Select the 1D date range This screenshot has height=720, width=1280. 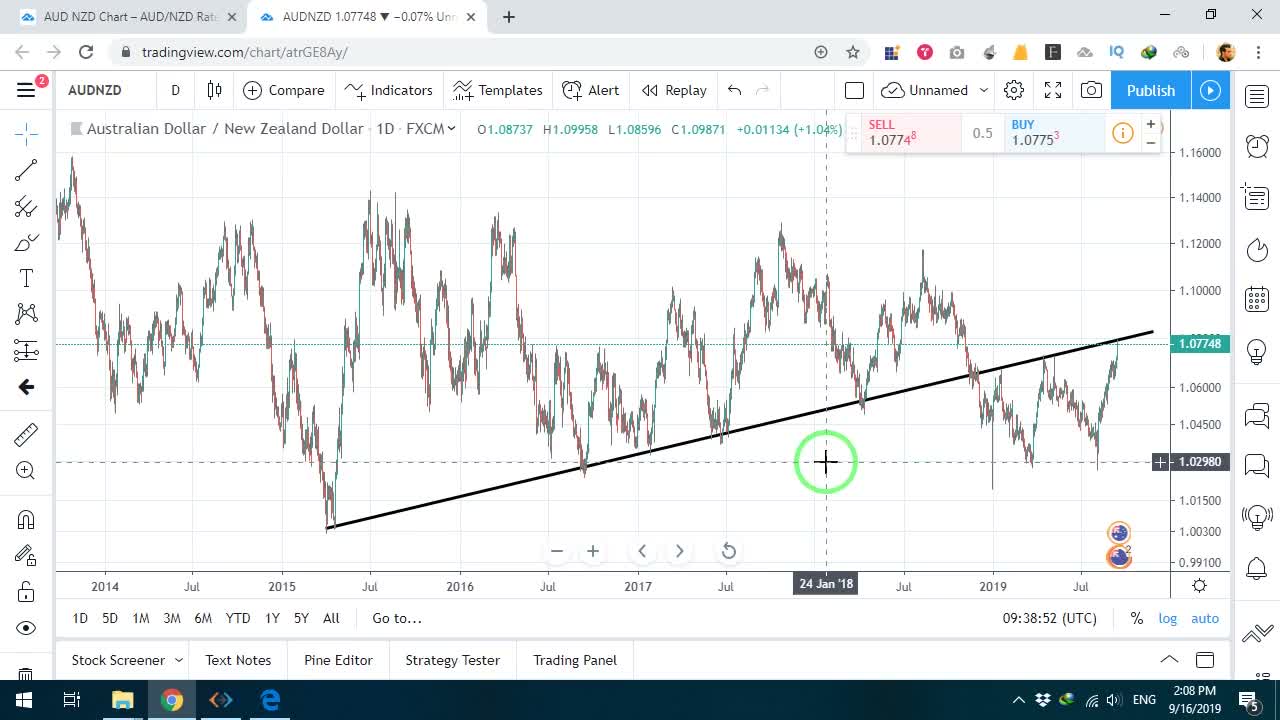(80, 618)
